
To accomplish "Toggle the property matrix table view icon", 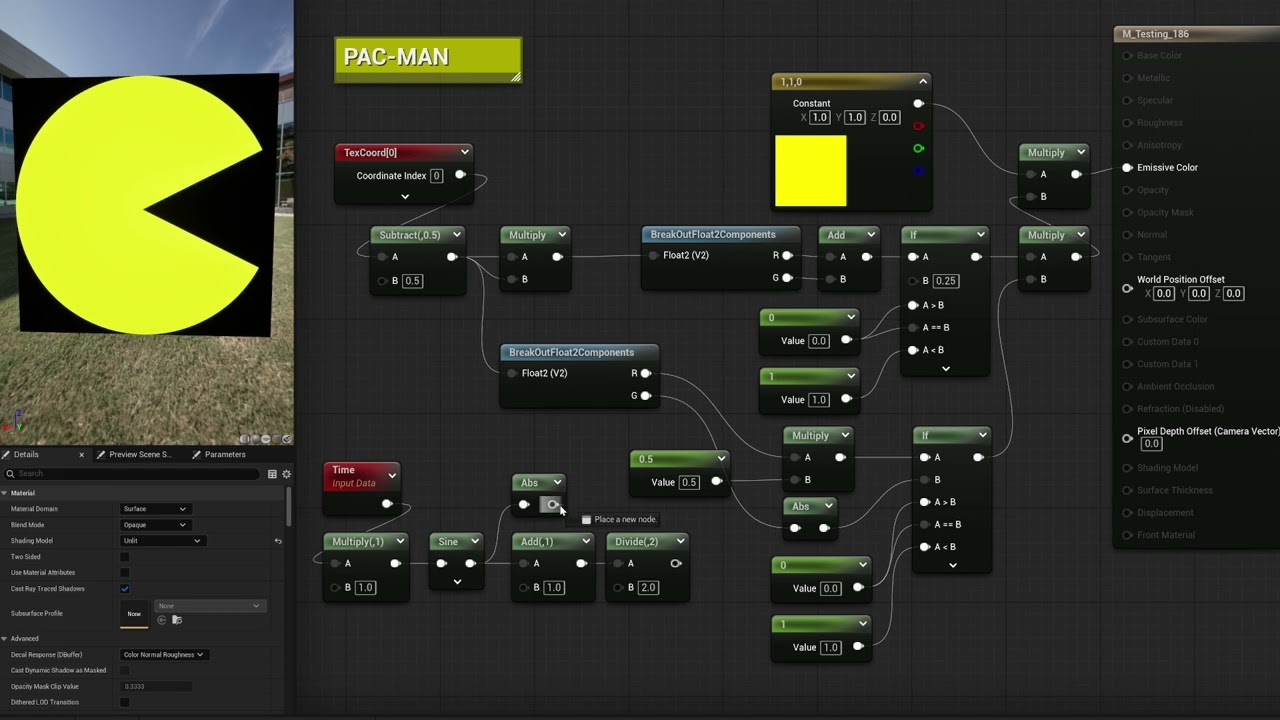I will (272, 474).
